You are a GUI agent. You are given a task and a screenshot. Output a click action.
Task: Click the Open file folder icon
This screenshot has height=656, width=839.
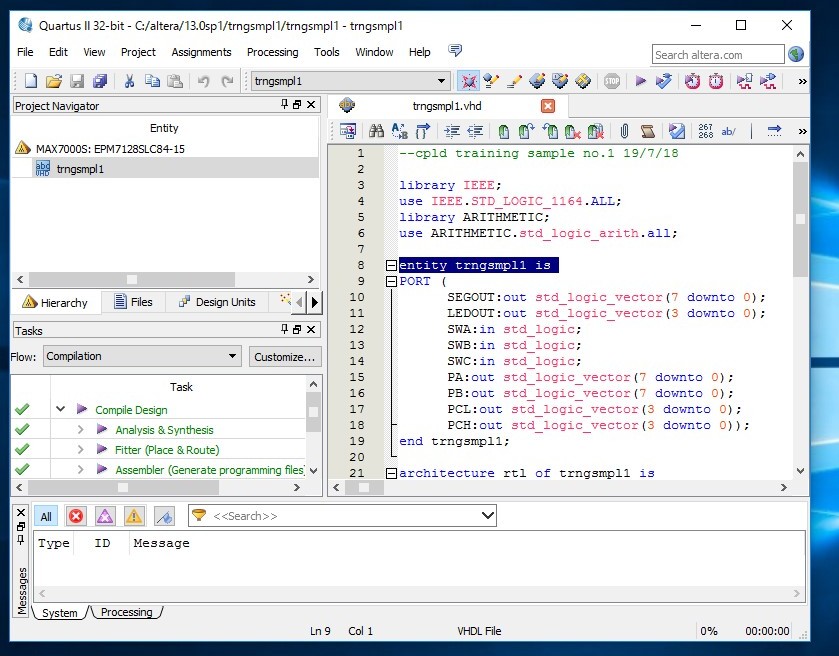tap(54, 81)
